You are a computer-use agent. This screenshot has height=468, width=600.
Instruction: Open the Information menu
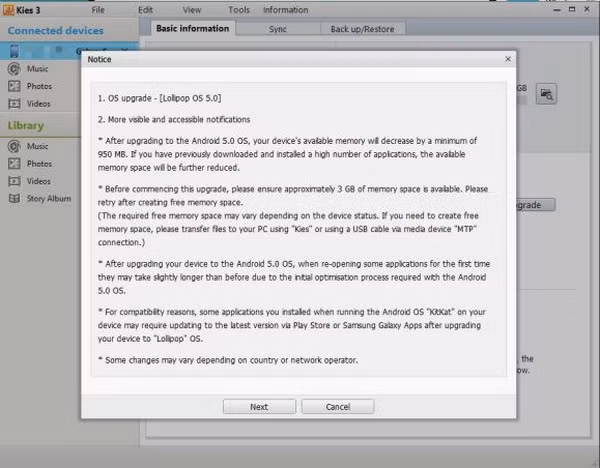click(285, 10)
